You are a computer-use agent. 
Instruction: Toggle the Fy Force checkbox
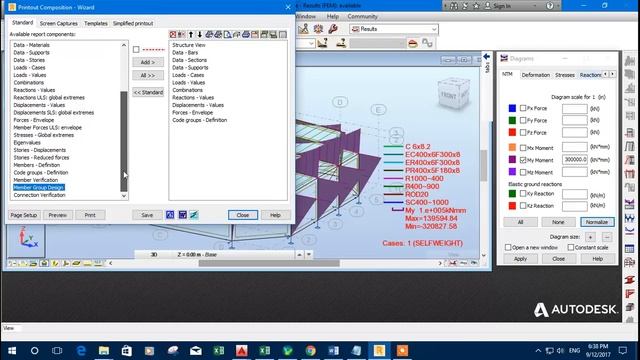523,120
